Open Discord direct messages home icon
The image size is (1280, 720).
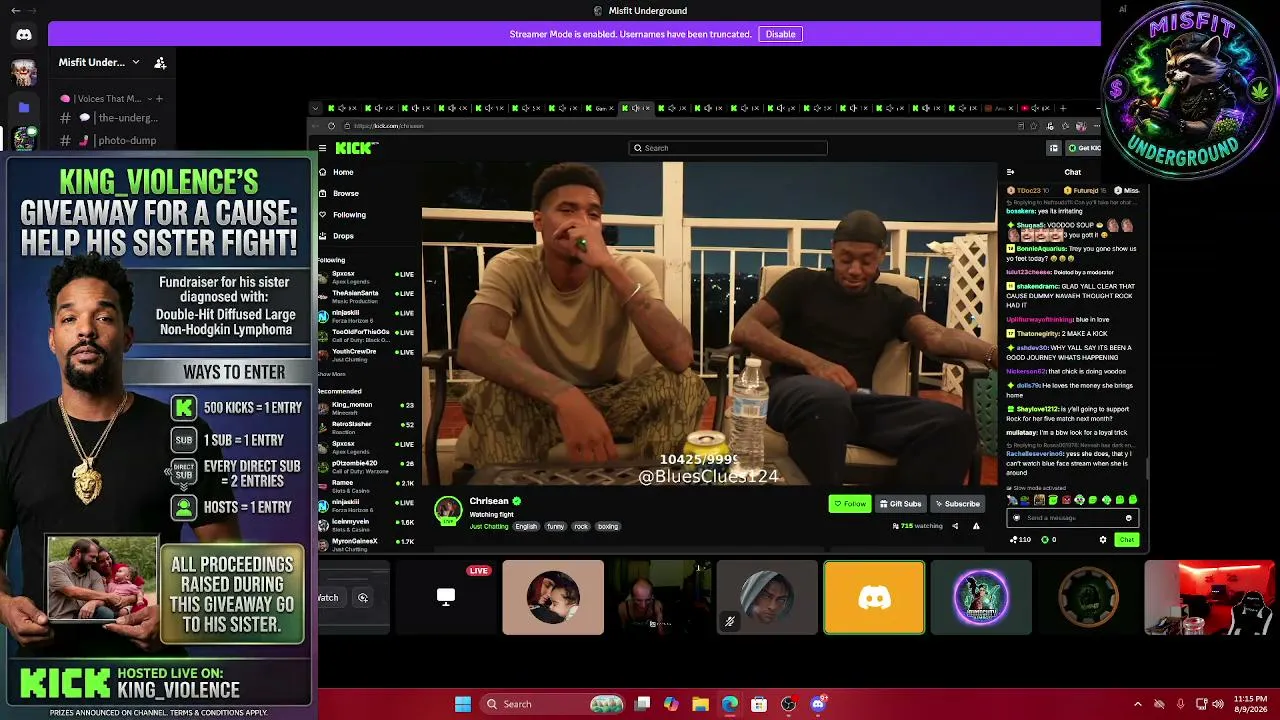[24, 35]
